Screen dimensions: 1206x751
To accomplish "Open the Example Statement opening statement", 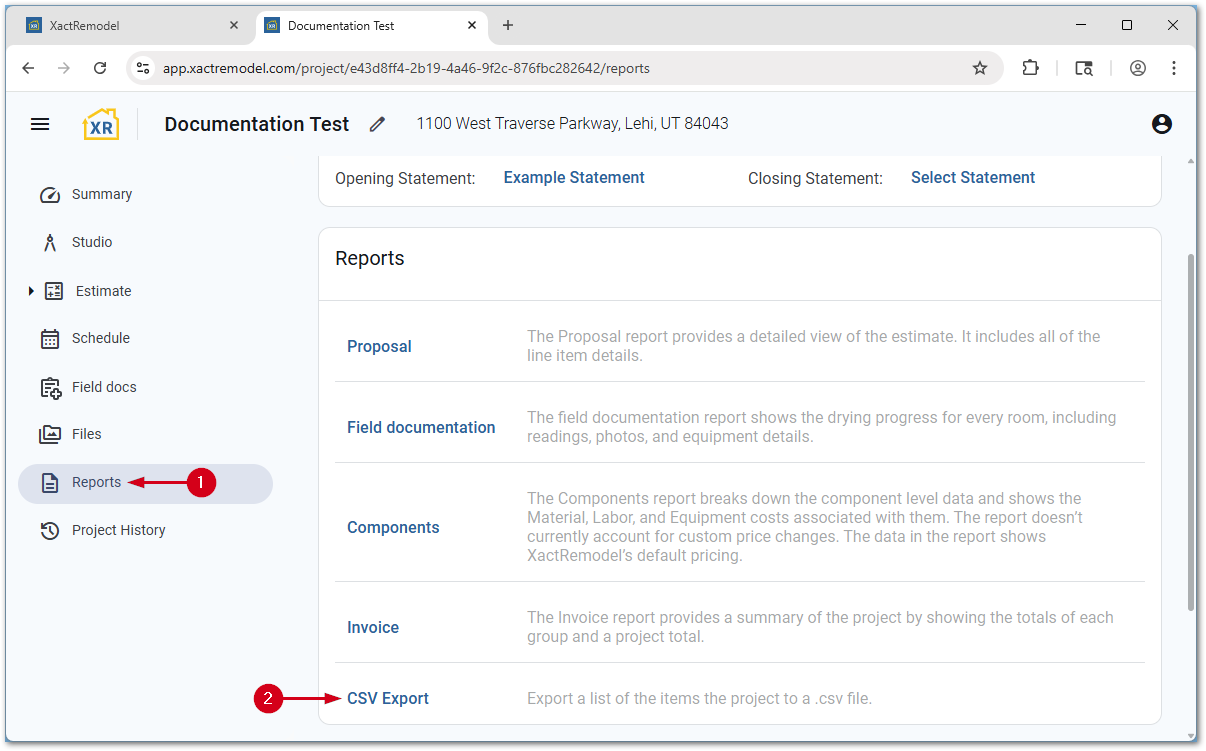I will [x=573, y=177].
